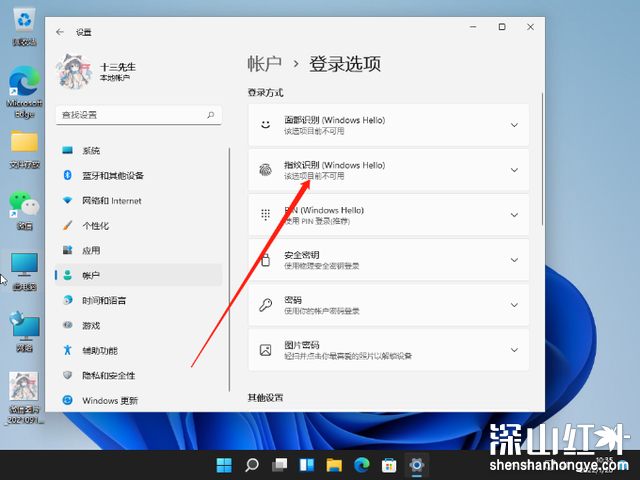Click the taskbar Search icon
Image resolution: width=640 pixels, height=480 pixels.
[252, 465]
